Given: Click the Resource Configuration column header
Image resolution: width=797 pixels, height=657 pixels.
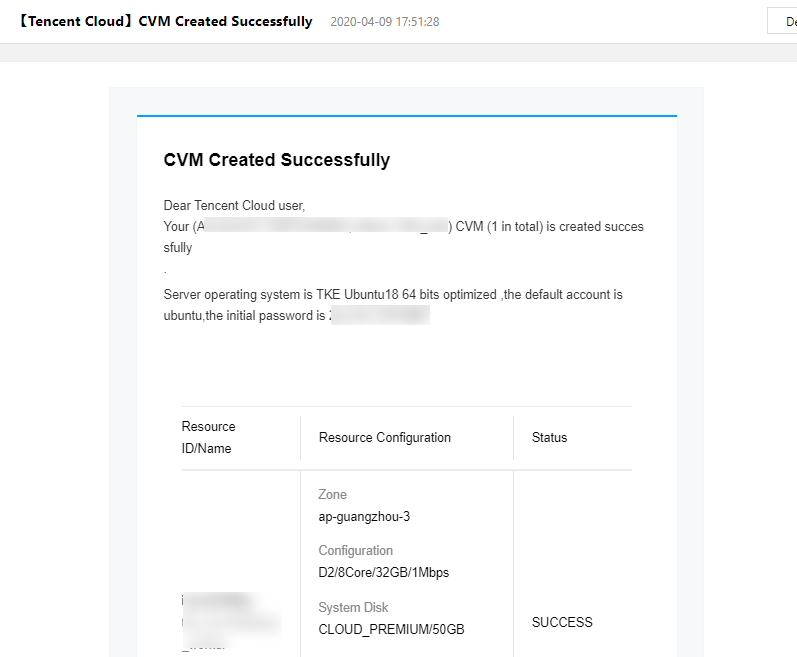Looking at the screenshot, I should click(385, 437).
